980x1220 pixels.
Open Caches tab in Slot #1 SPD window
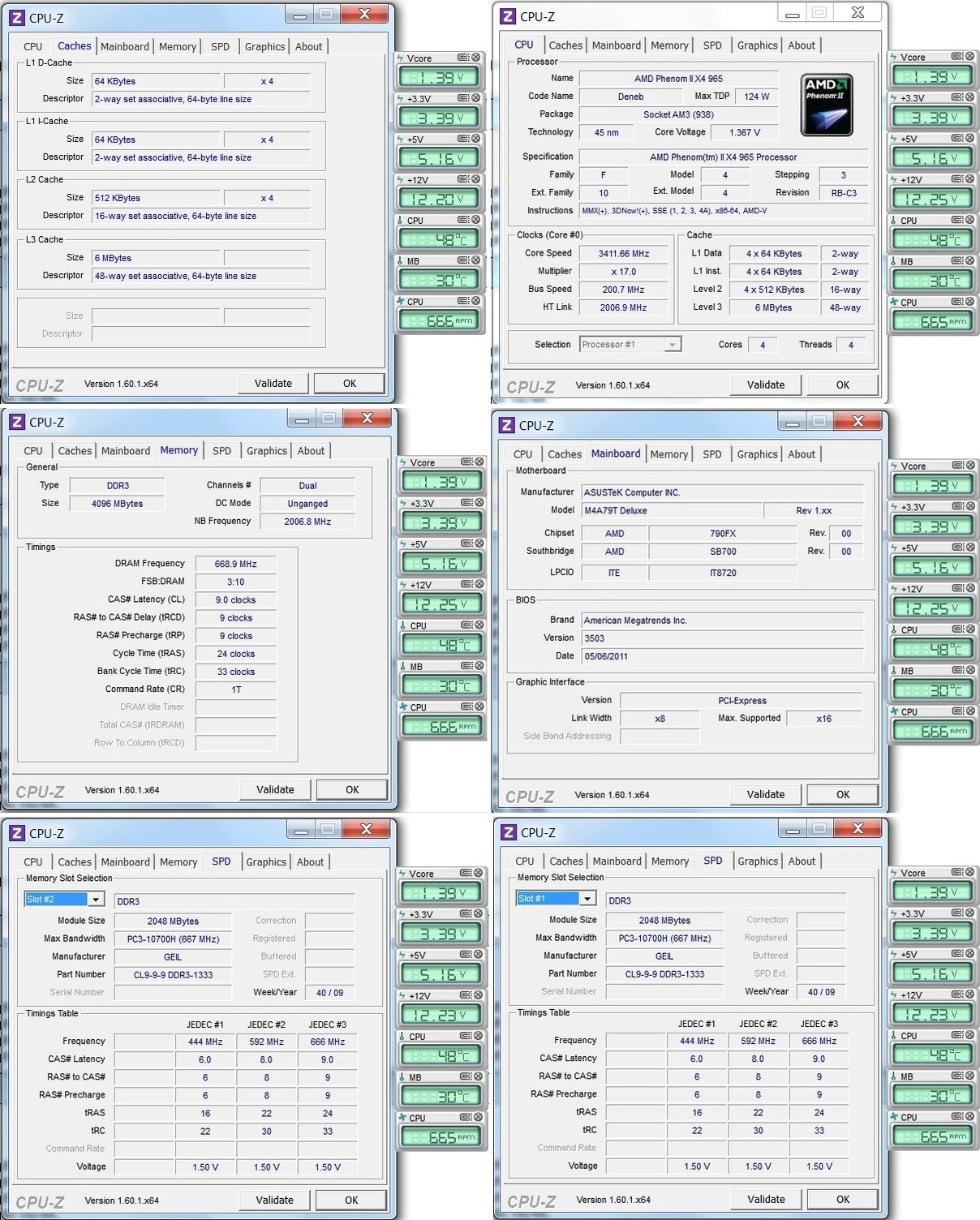pos(566,861)
